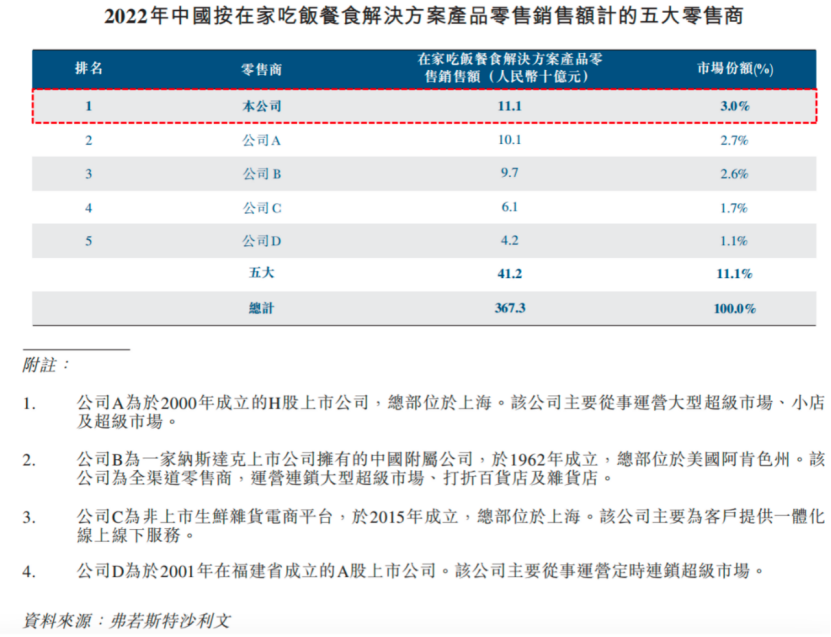
Task: Click the 資料來源：弗若斯特沙利文 source line
Action: click(127, 620)
